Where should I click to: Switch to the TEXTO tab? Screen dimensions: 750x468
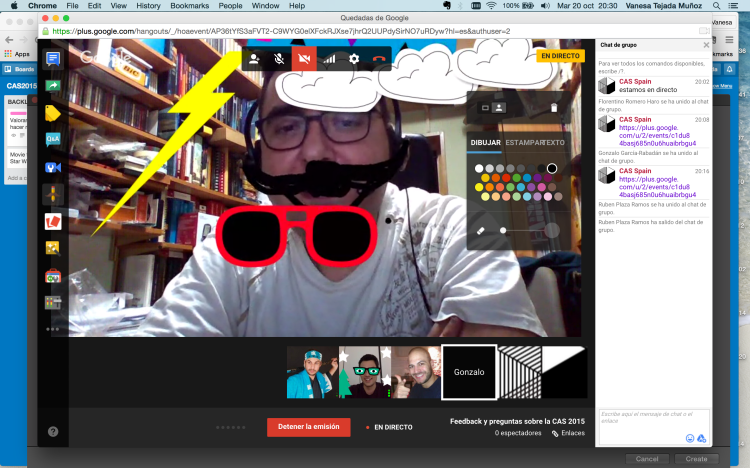tap(555, 143)
